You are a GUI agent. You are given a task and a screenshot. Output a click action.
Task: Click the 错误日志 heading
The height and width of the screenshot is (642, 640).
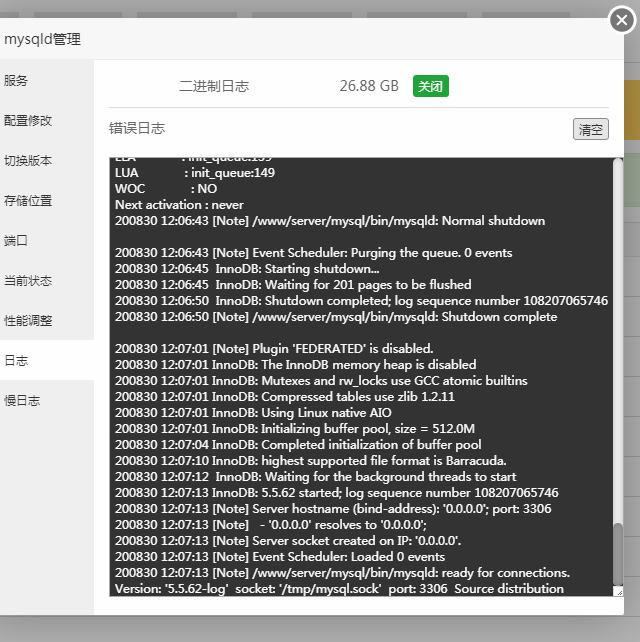[x=137, y=128]
